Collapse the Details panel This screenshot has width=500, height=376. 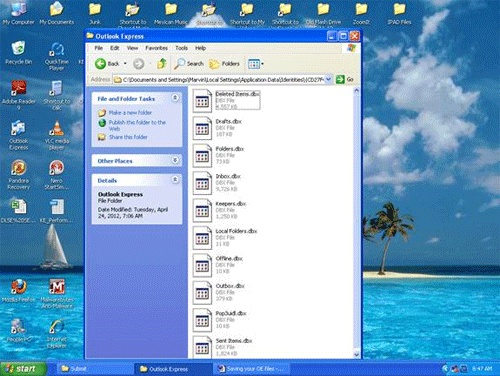pos(175,180)
